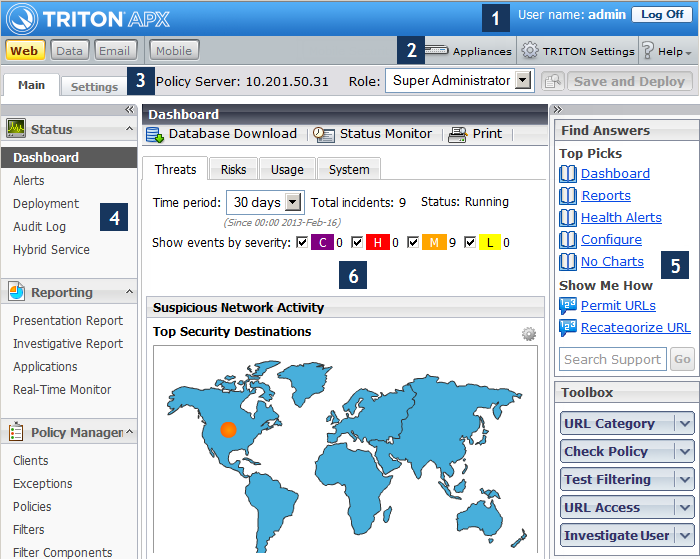Click the Top Security Destinations gear icon
The image size is (700, 559).
click(529, 334)
